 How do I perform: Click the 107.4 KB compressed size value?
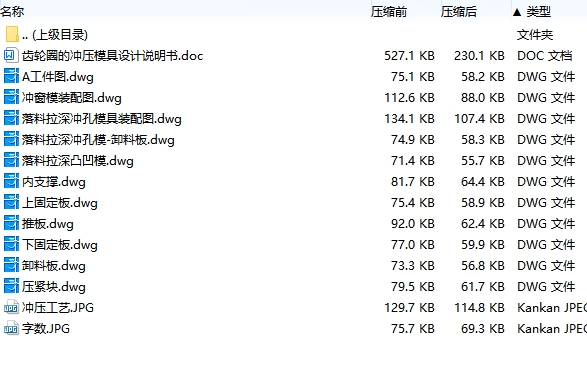coord(479,119)
